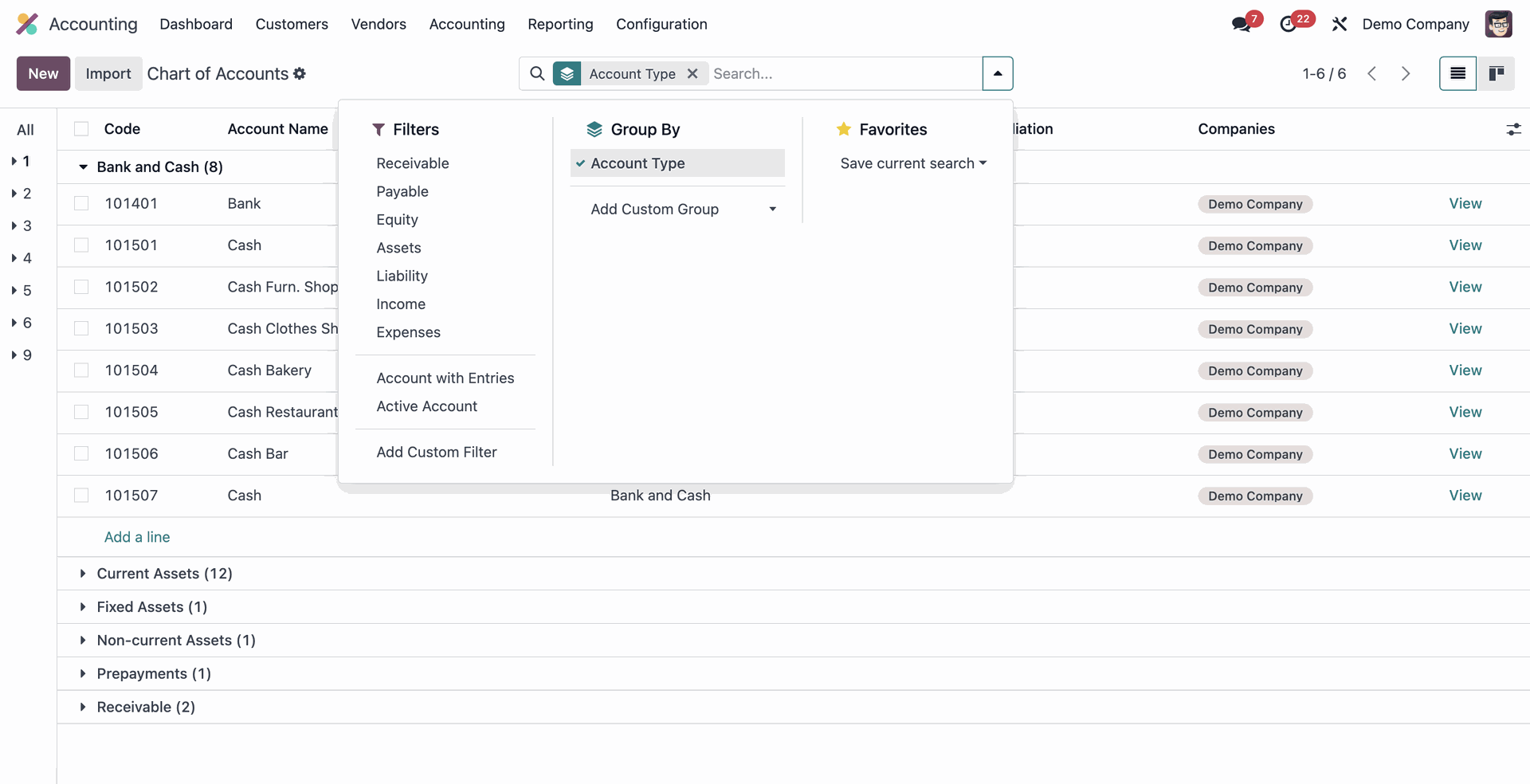This screenshot has width=1530, height=784.
Task: Tick the select-all header checkbox
Action: (81, 129)
